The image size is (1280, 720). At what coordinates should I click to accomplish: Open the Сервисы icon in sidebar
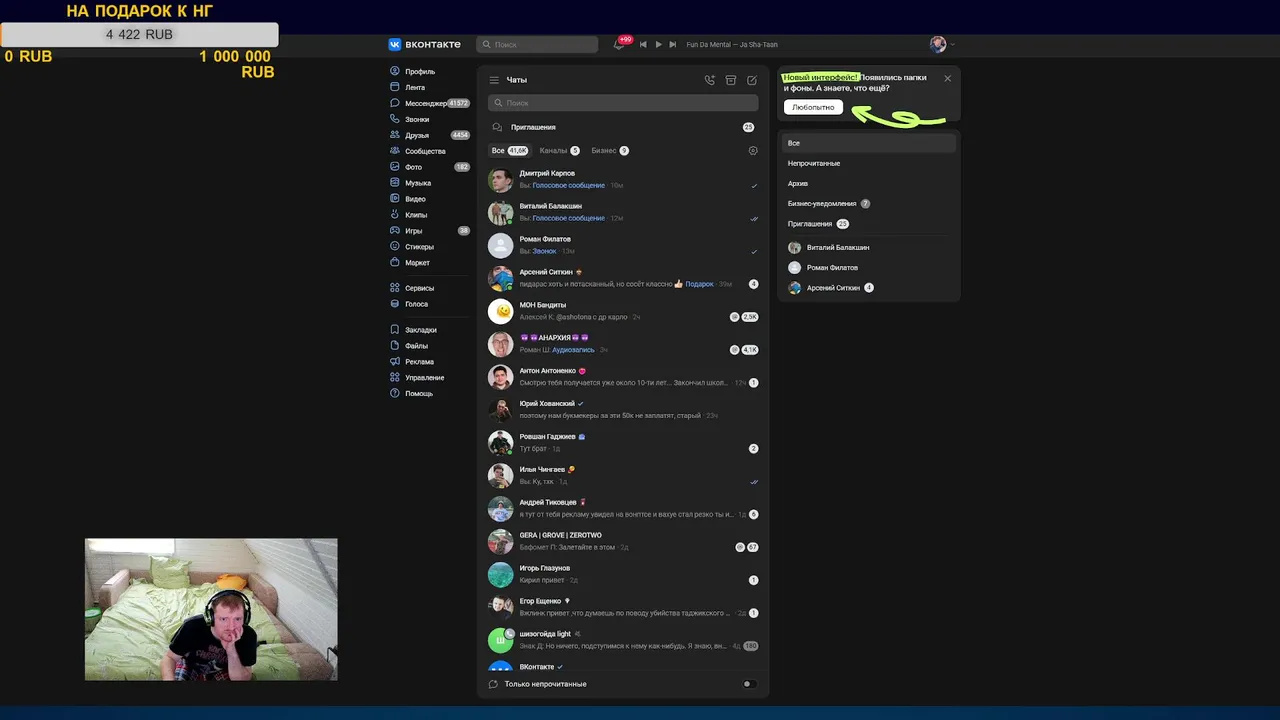coord(395,288)
